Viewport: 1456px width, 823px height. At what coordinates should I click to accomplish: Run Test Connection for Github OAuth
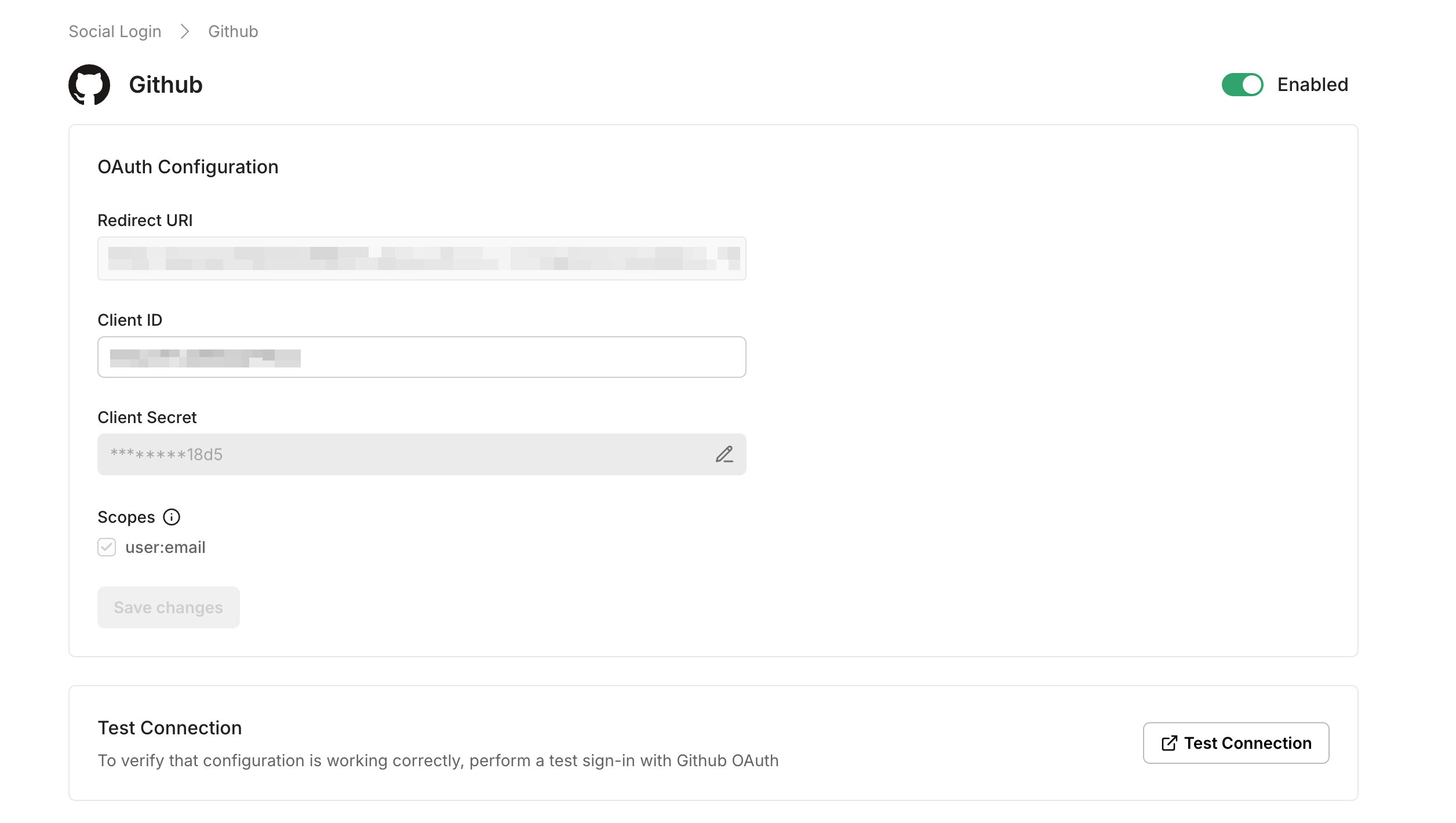coord(1236,743)
